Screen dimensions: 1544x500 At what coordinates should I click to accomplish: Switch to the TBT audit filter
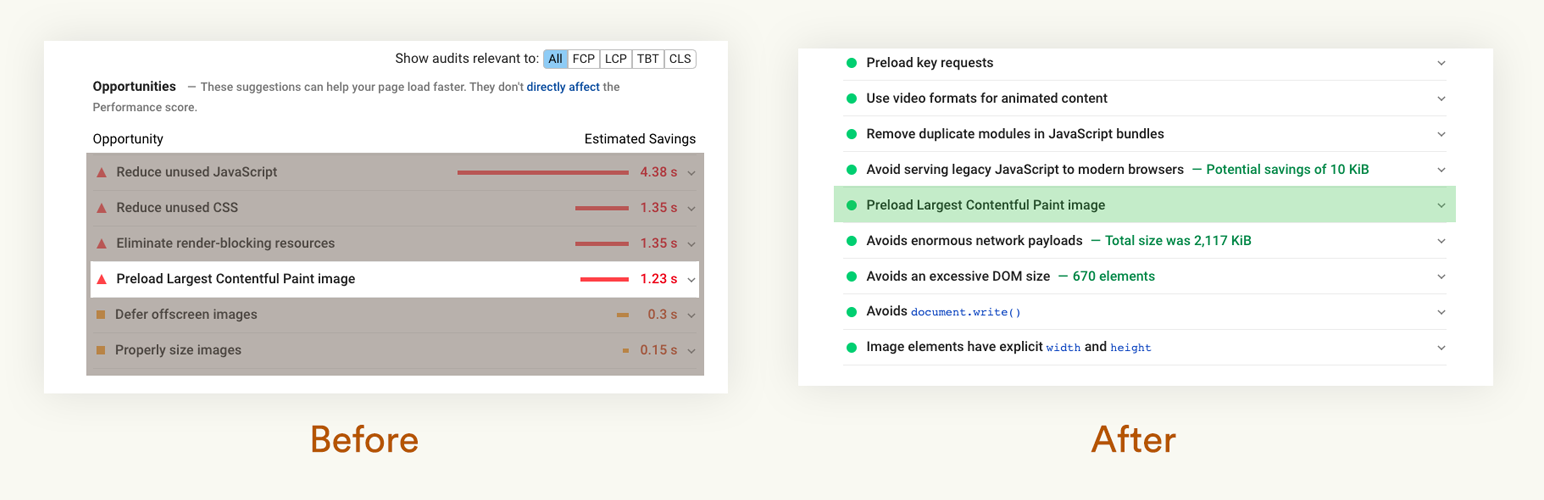[648, 59]
